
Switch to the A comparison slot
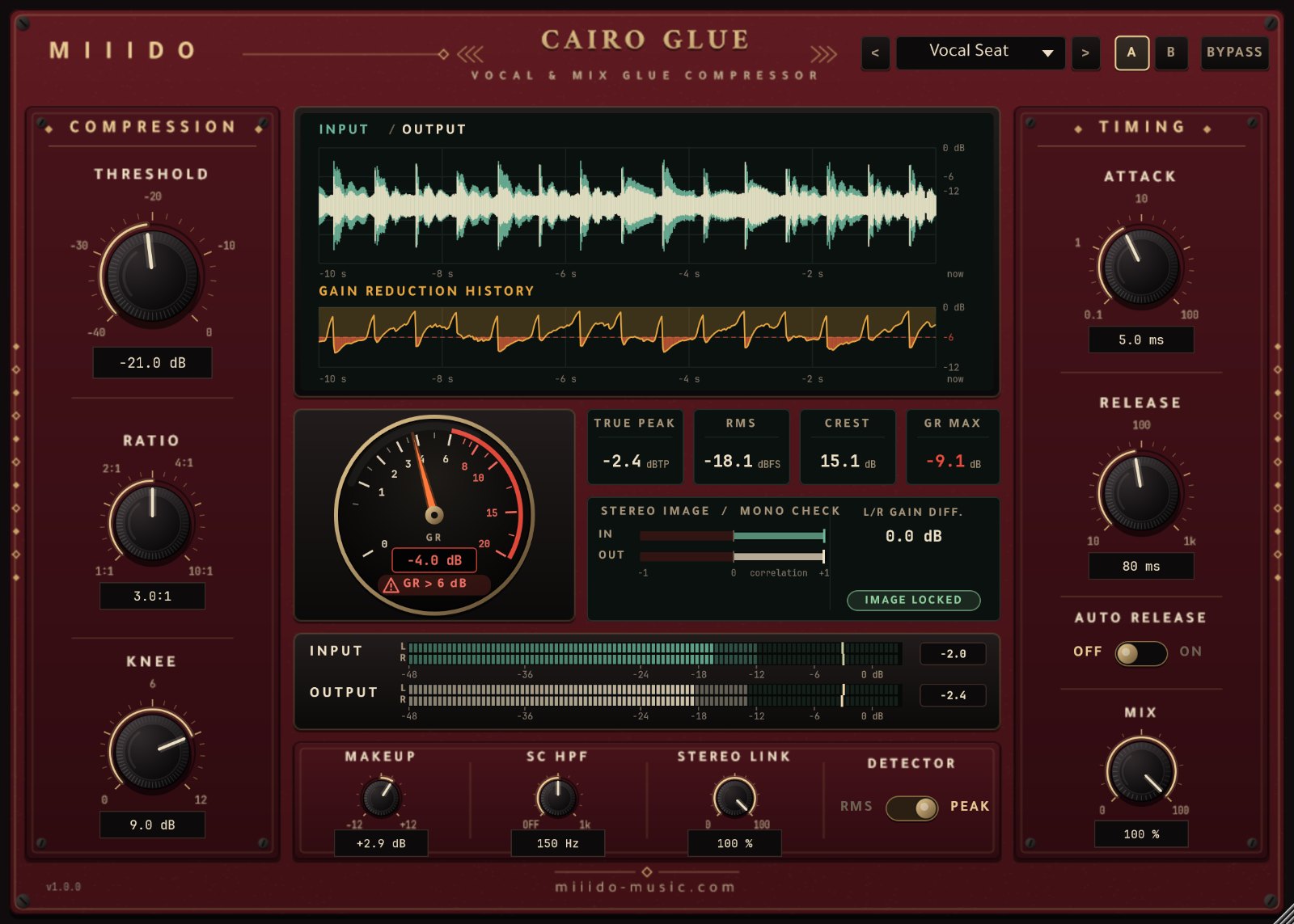point(1131,53)
